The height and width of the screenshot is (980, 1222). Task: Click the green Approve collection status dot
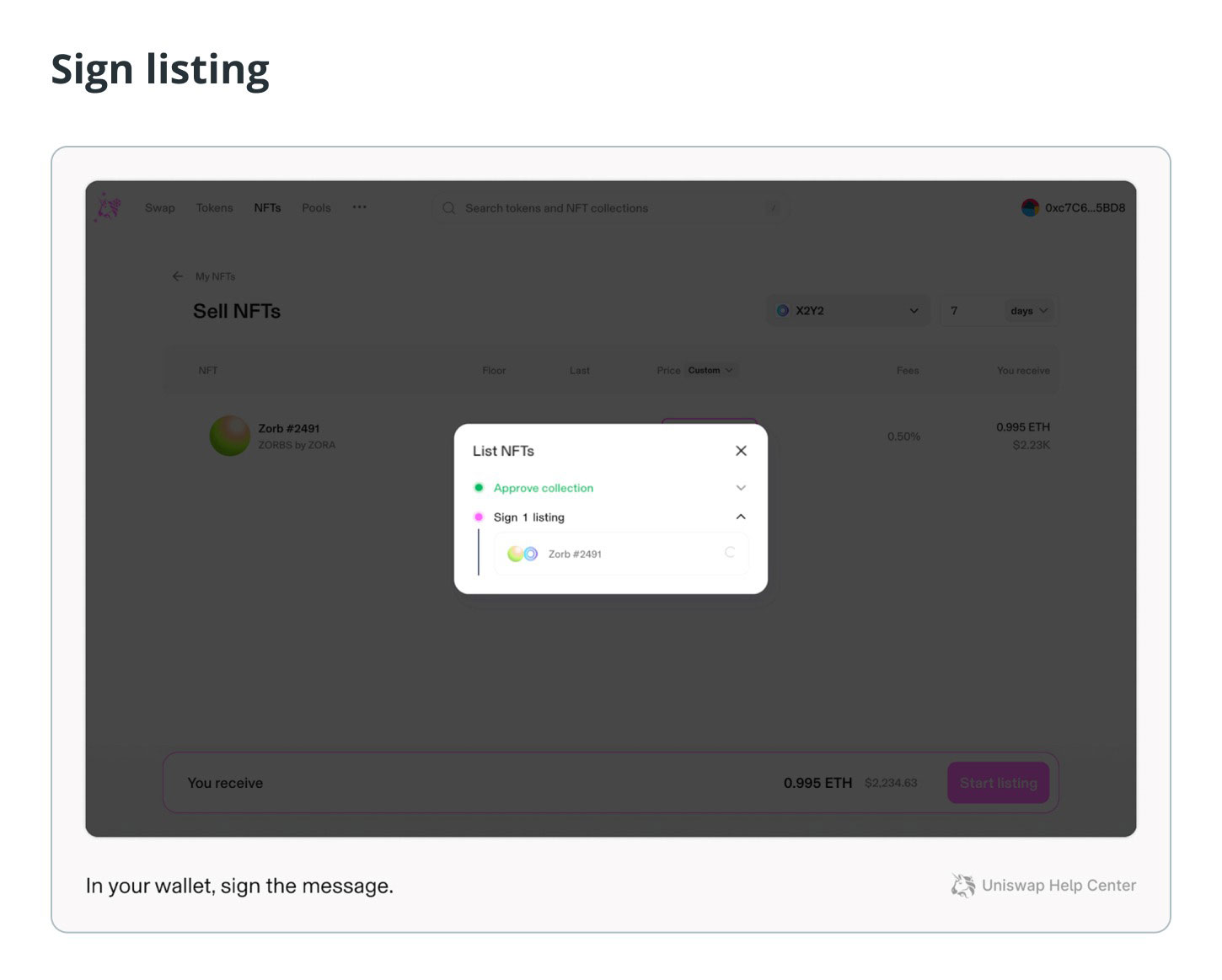pos(479,488)
